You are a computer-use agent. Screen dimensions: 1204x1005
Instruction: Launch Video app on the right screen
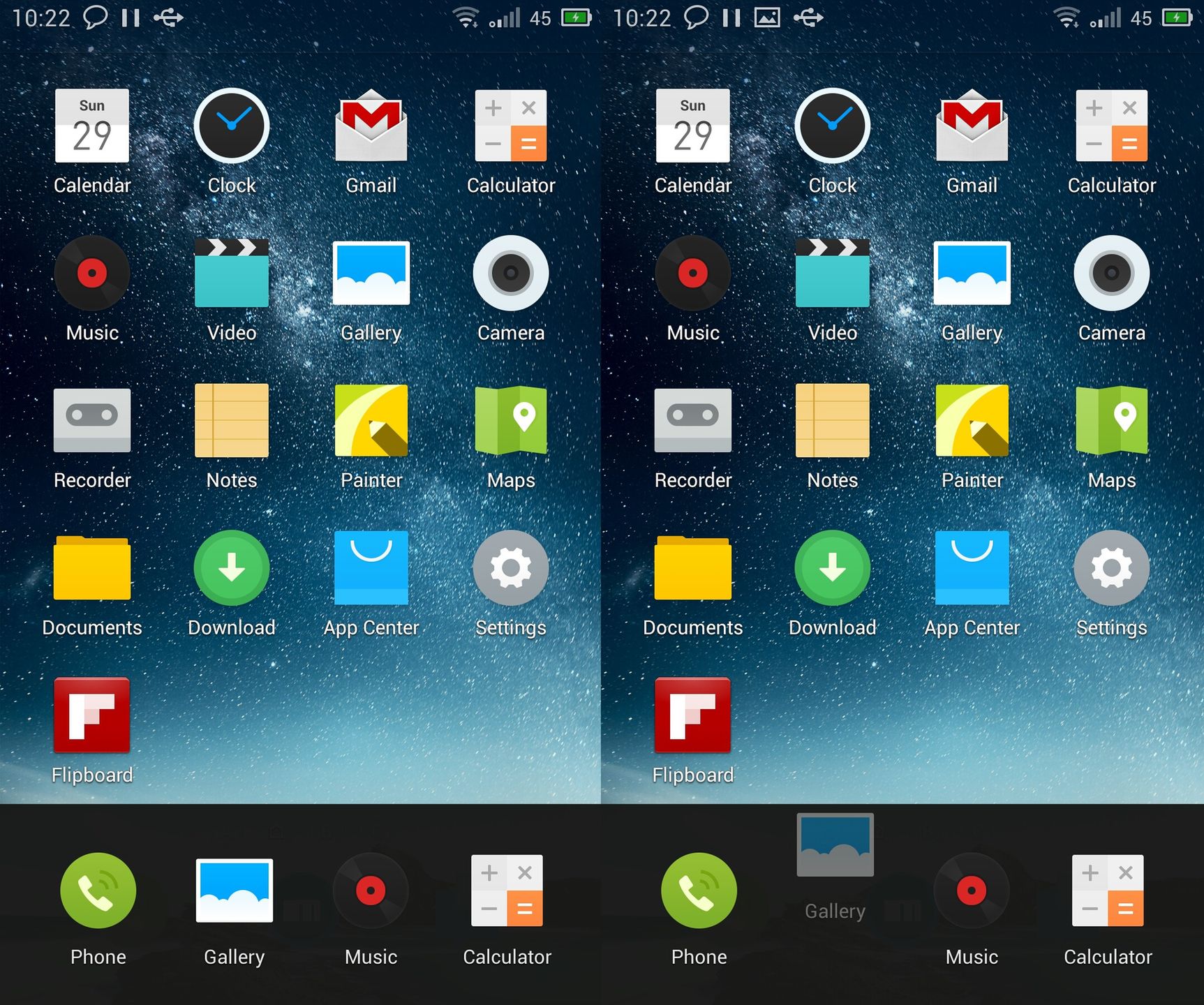click(x=833, y=273)
